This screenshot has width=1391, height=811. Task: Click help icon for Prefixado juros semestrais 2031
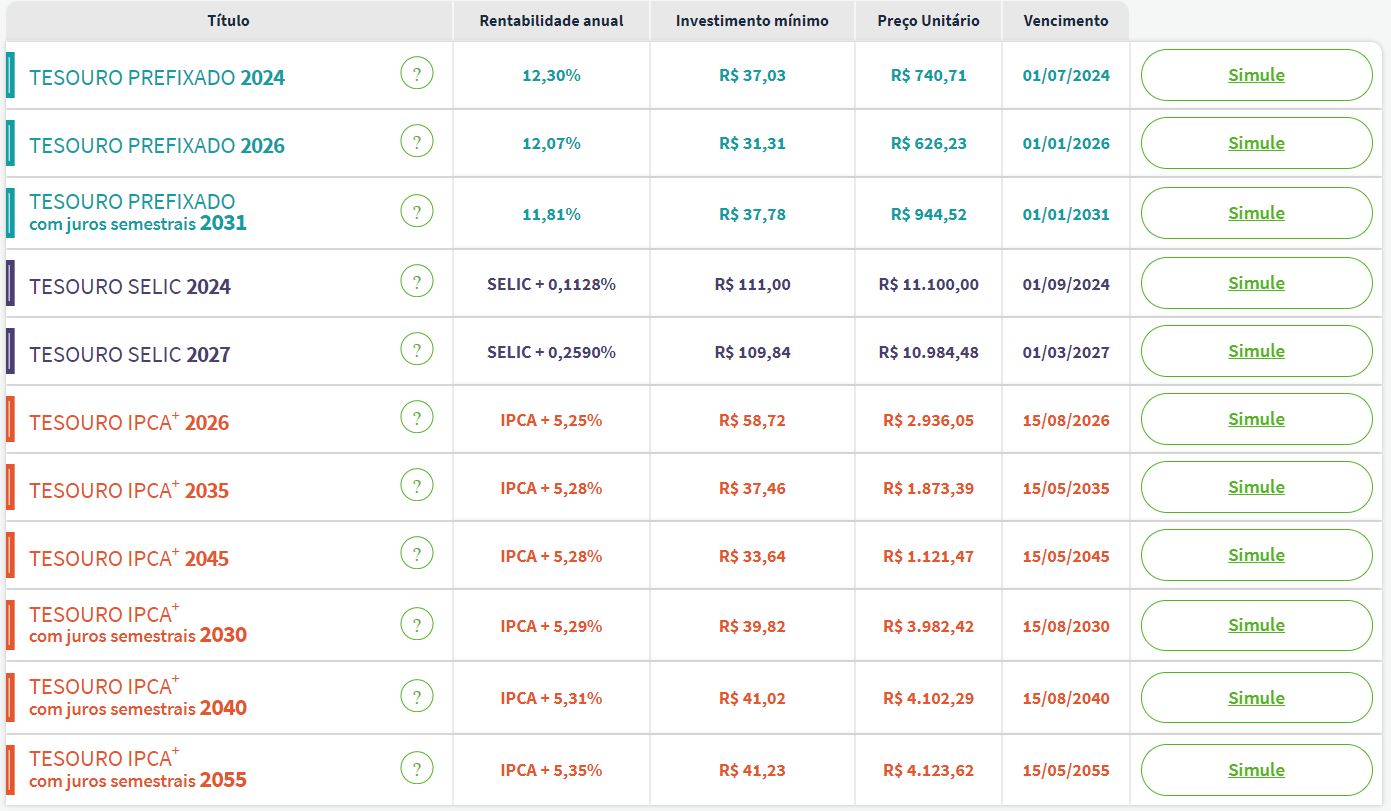coord(417,213)
